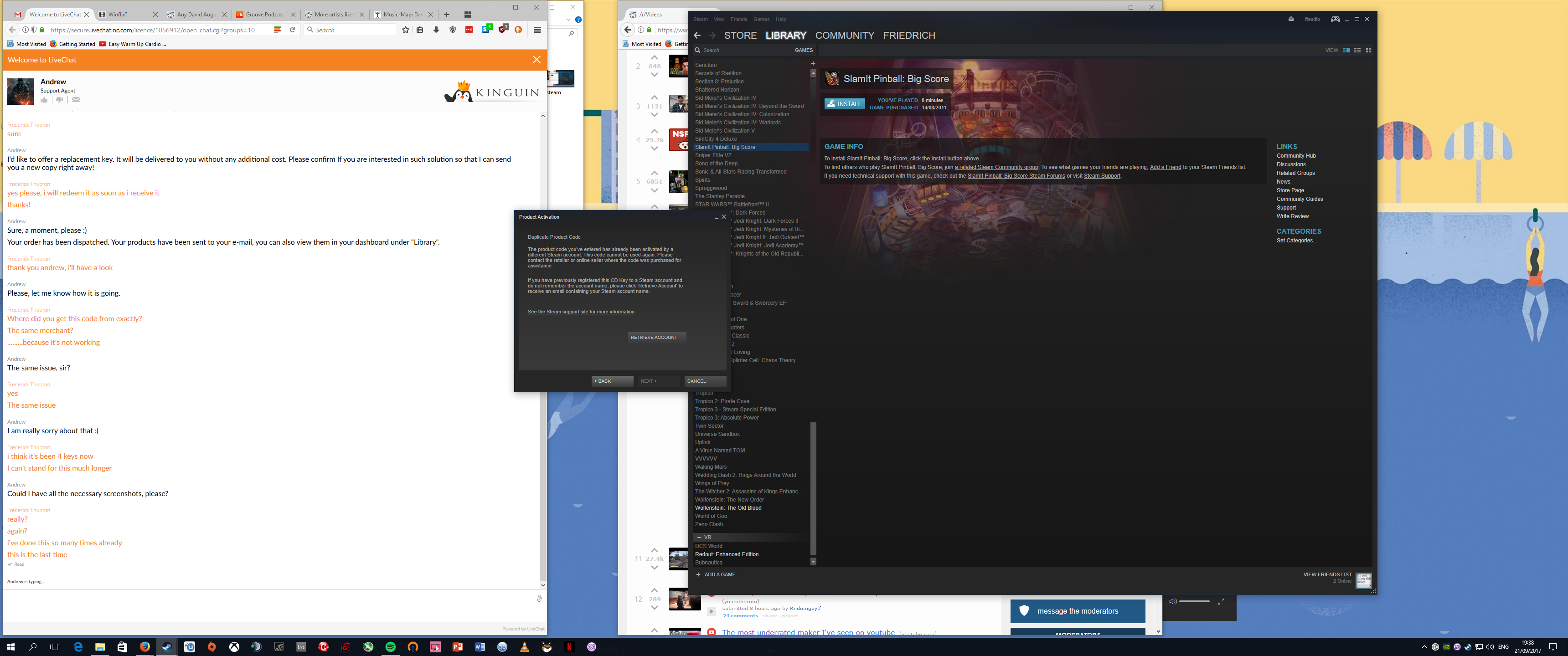Open the Firefox downloads arrow icon
The height and width of the screenshot is (656, 1568).
[436, 30]
